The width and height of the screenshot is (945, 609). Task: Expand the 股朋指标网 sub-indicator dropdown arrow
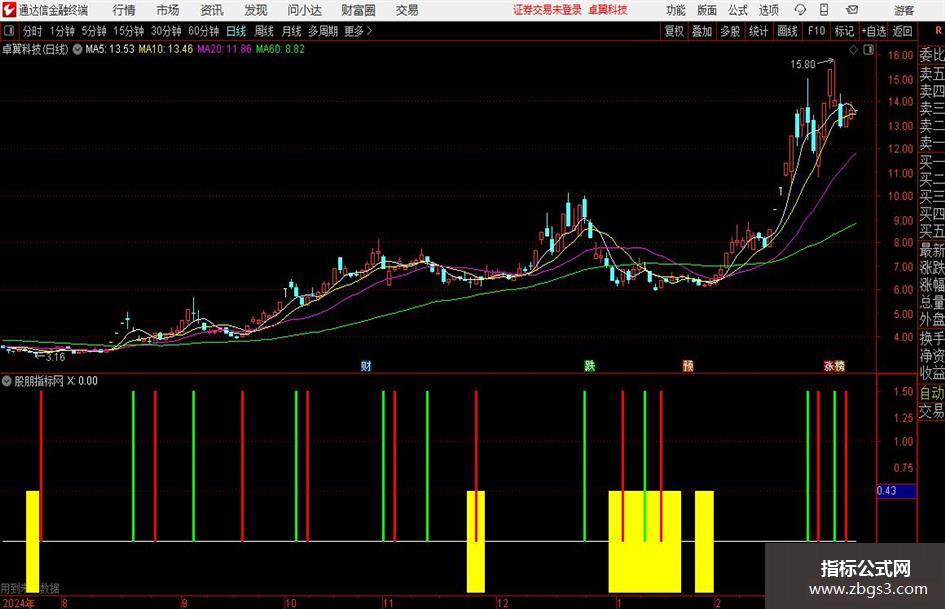[7, 381]
